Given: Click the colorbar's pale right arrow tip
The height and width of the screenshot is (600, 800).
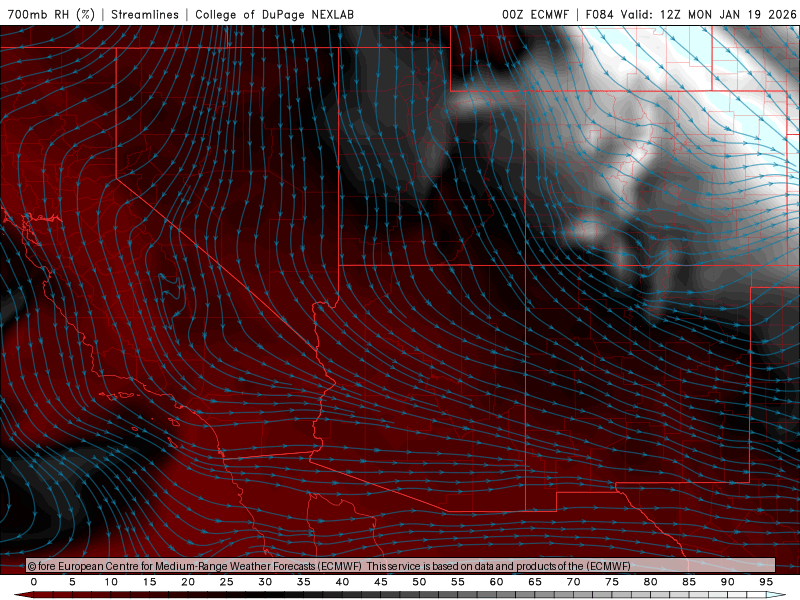Looking at the screenshot, I should tap(776, 595).
